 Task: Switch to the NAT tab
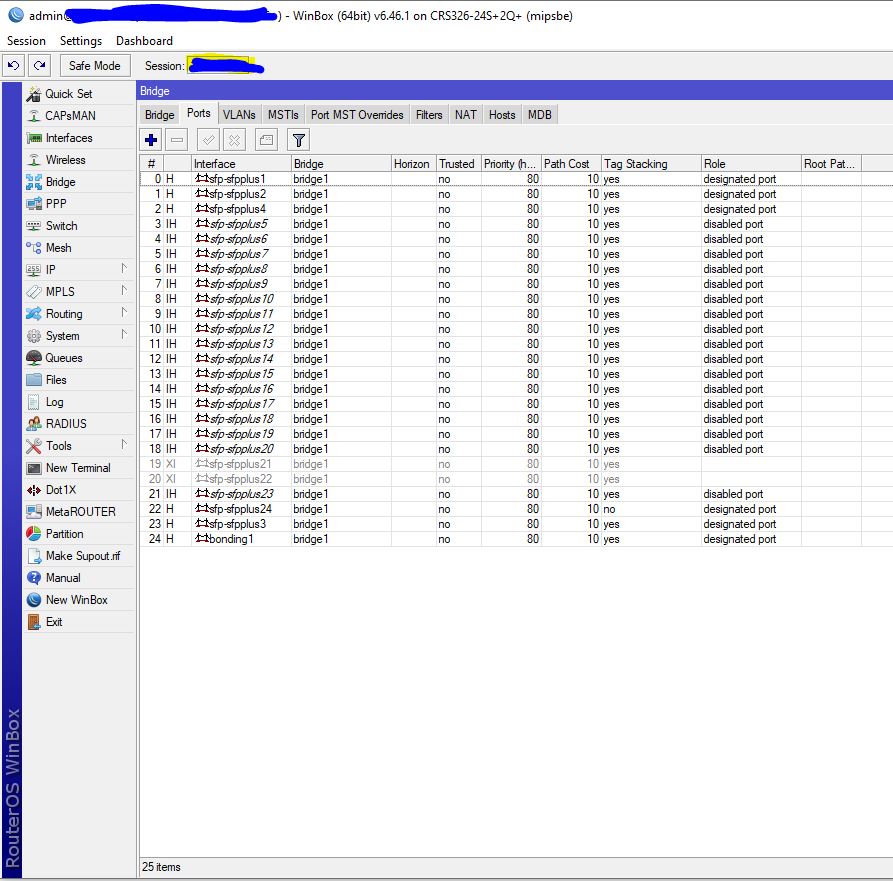coord(465,115)
